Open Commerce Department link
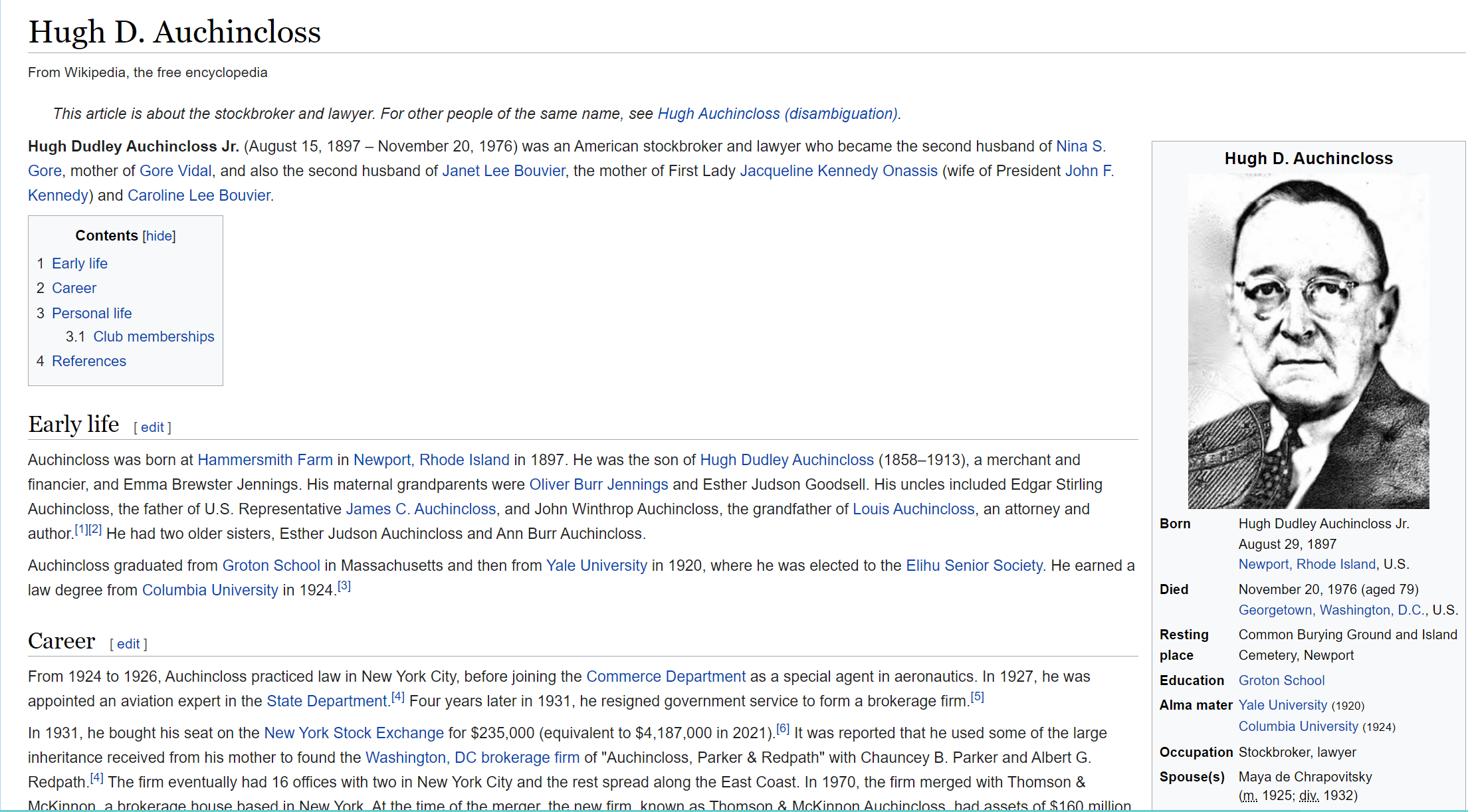This screenshot has height=812, width=1468. pyautogui.click(x=666, y=676)
